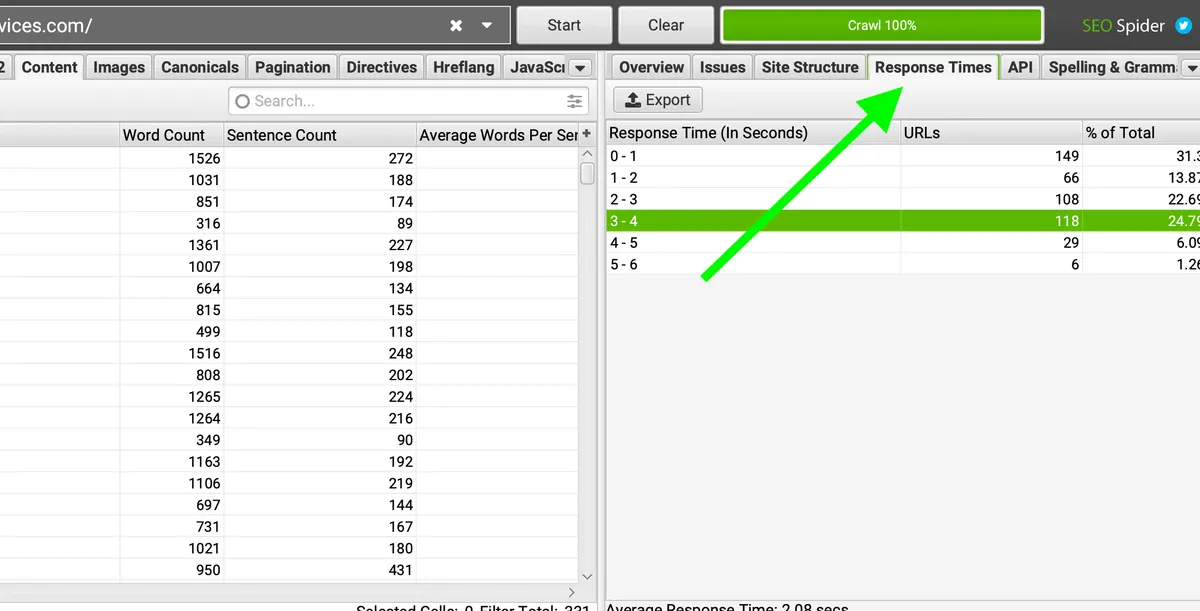Open search filter options sliders icon

[575, 101]
